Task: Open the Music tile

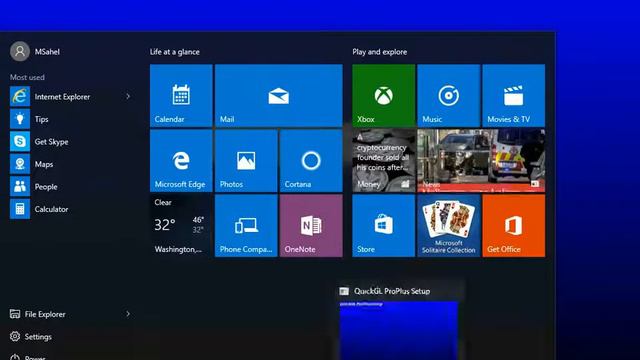Action: click(x=449, y=95)
